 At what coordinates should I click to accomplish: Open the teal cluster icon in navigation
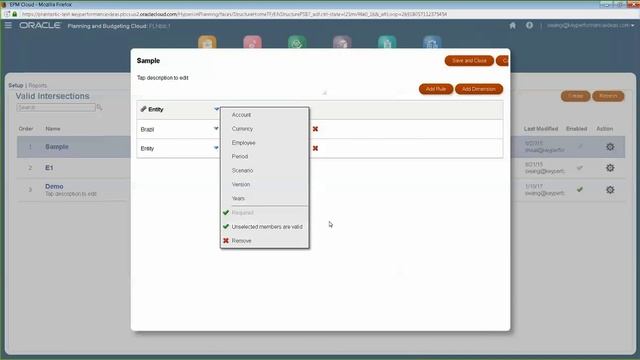387,42
